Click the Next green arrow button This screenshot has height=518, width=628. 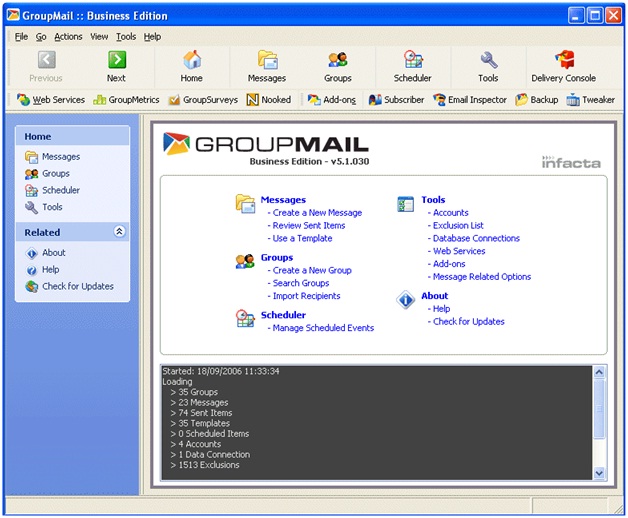click(x=116, y=66)
